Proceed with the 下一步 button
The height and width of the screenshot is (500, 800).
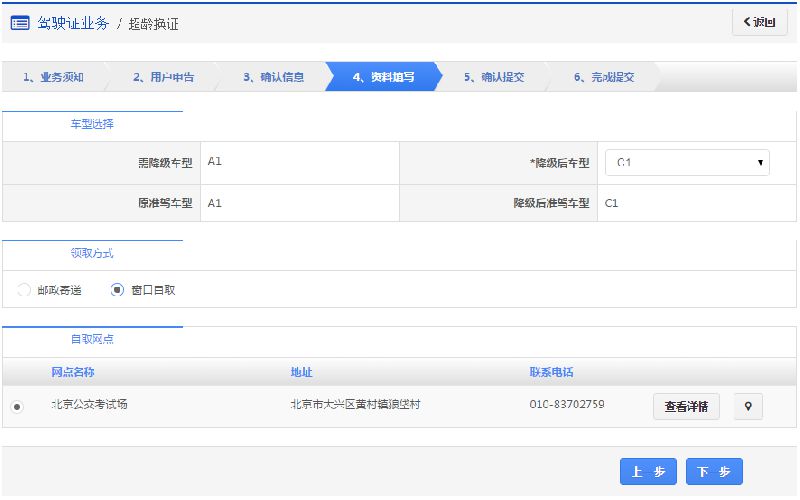click(714, 472)
